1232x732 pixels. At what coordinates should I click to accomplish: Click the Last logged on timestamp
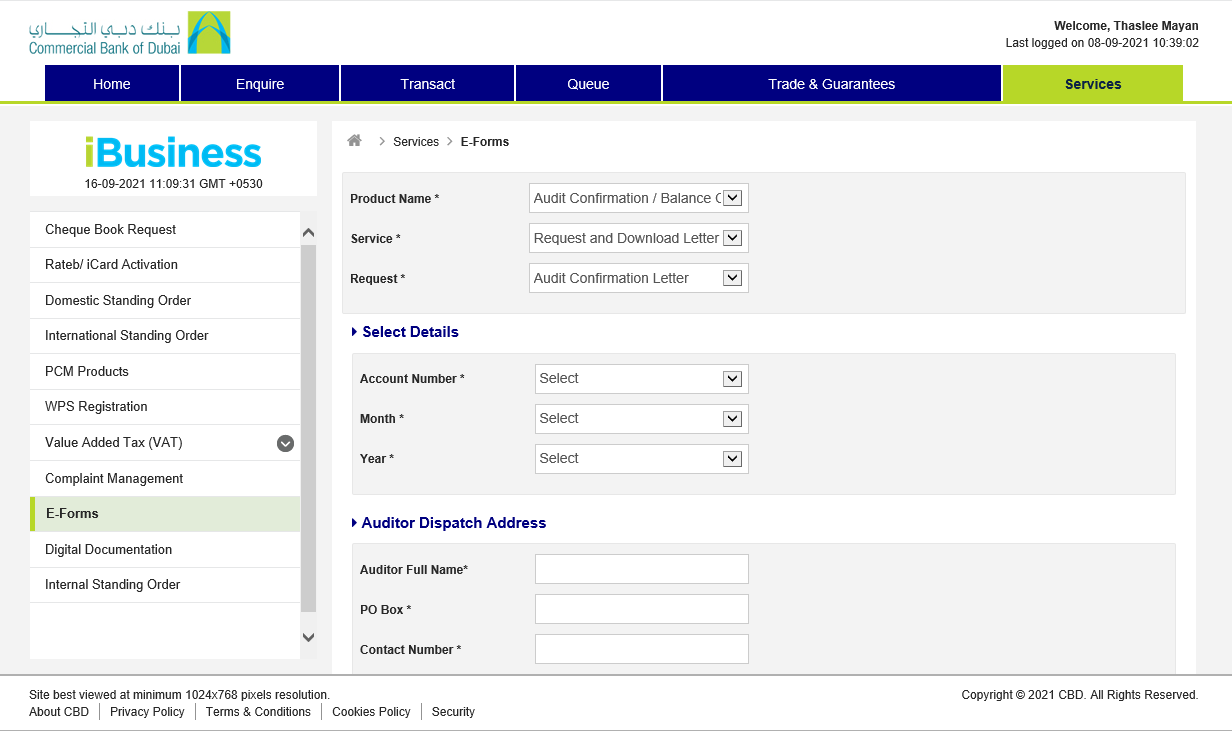pyautogui.click(x=1102, y=43)
